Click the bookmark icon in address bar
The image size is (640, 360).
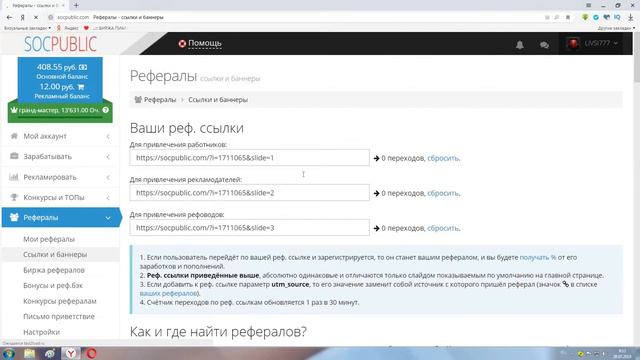point(568,18)
